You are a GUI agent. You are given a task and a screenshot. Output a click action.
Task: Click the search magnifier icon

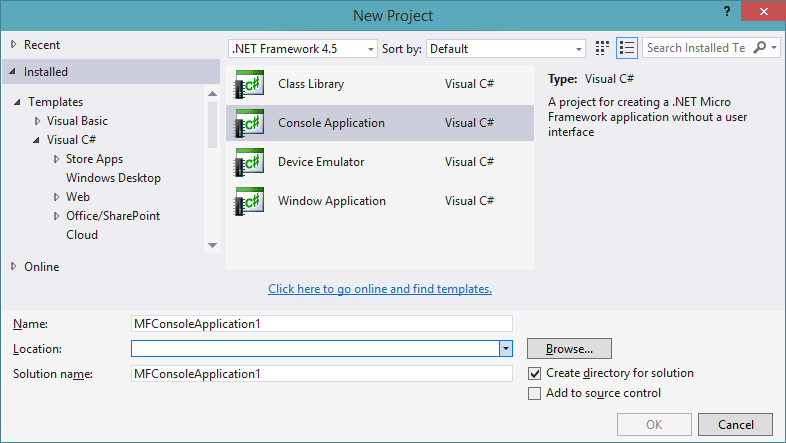click(x=761, y=48)
